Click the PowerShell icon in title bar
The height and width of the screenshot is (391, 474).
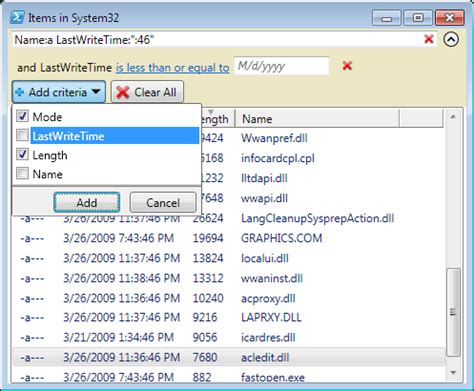(x=17, y=17)
